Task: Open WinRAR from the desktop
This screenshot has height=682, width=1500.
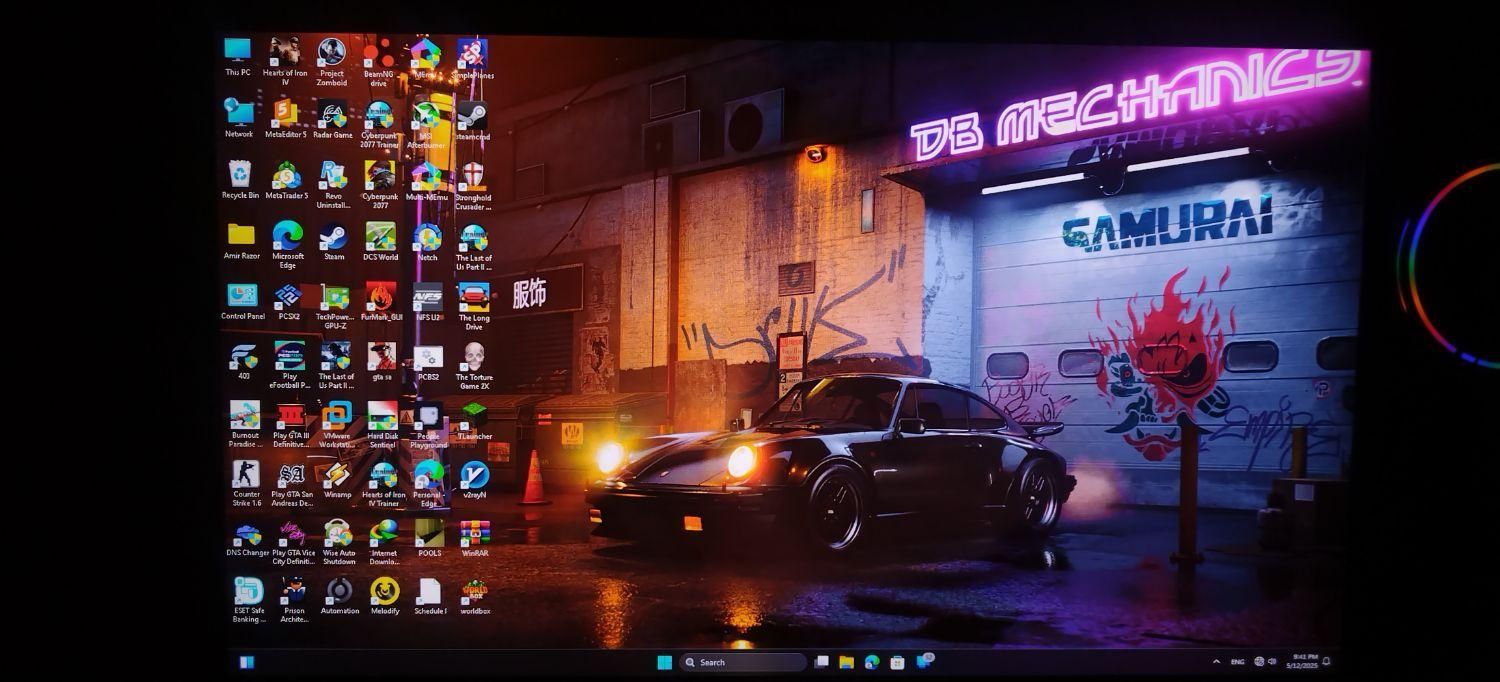Action: coord(475,539)
